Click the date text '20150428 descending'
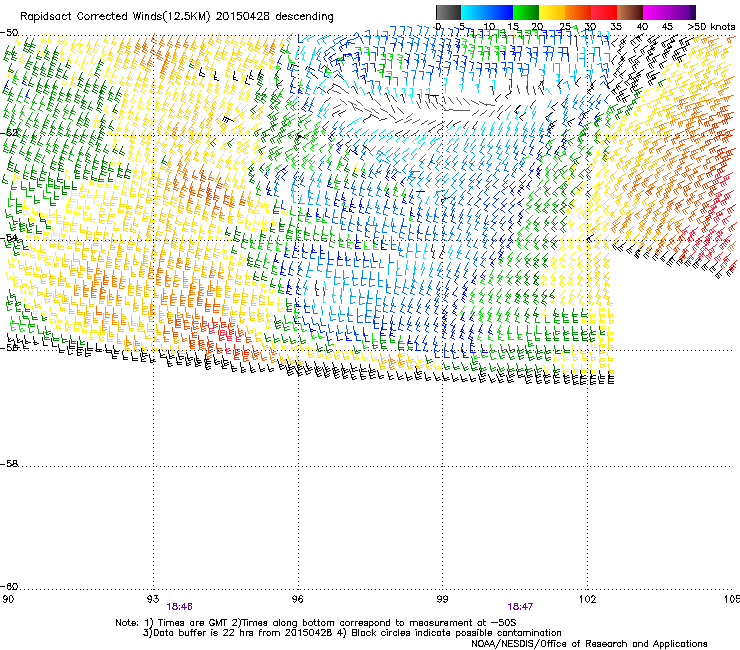 pyautogui.click(x=275, y=17)
